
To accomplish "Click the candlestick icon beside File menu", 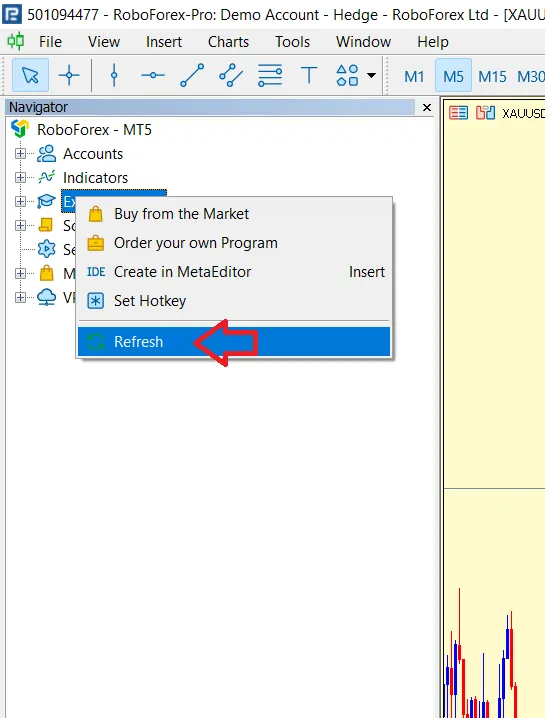I will click(x=16, y=41).
